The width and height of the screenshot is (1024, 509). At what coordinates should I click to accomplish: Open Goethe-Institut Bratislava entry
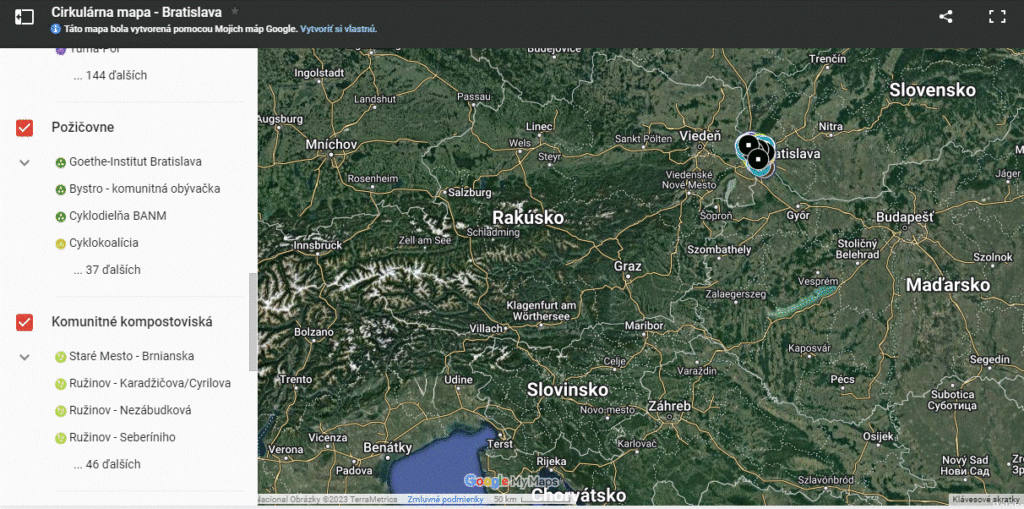tap(135, 161)
